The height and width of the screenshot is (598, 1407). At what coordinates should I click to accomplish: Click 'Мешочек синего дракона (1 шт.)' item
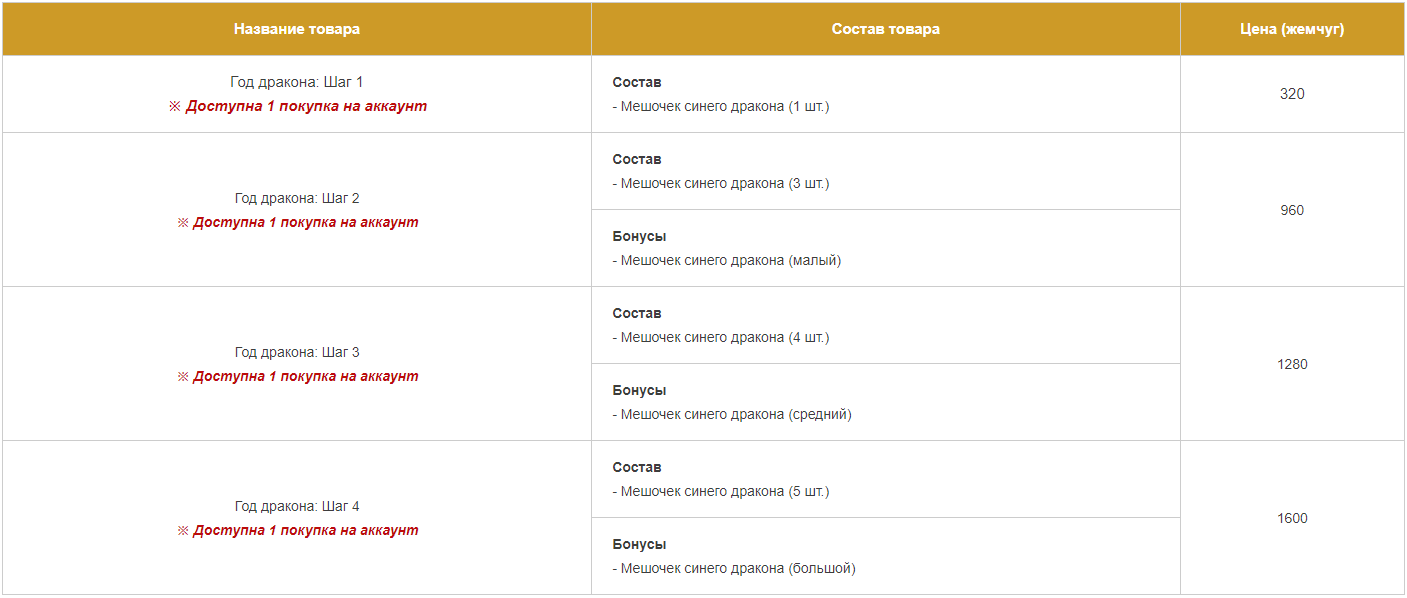pos(721,106)
